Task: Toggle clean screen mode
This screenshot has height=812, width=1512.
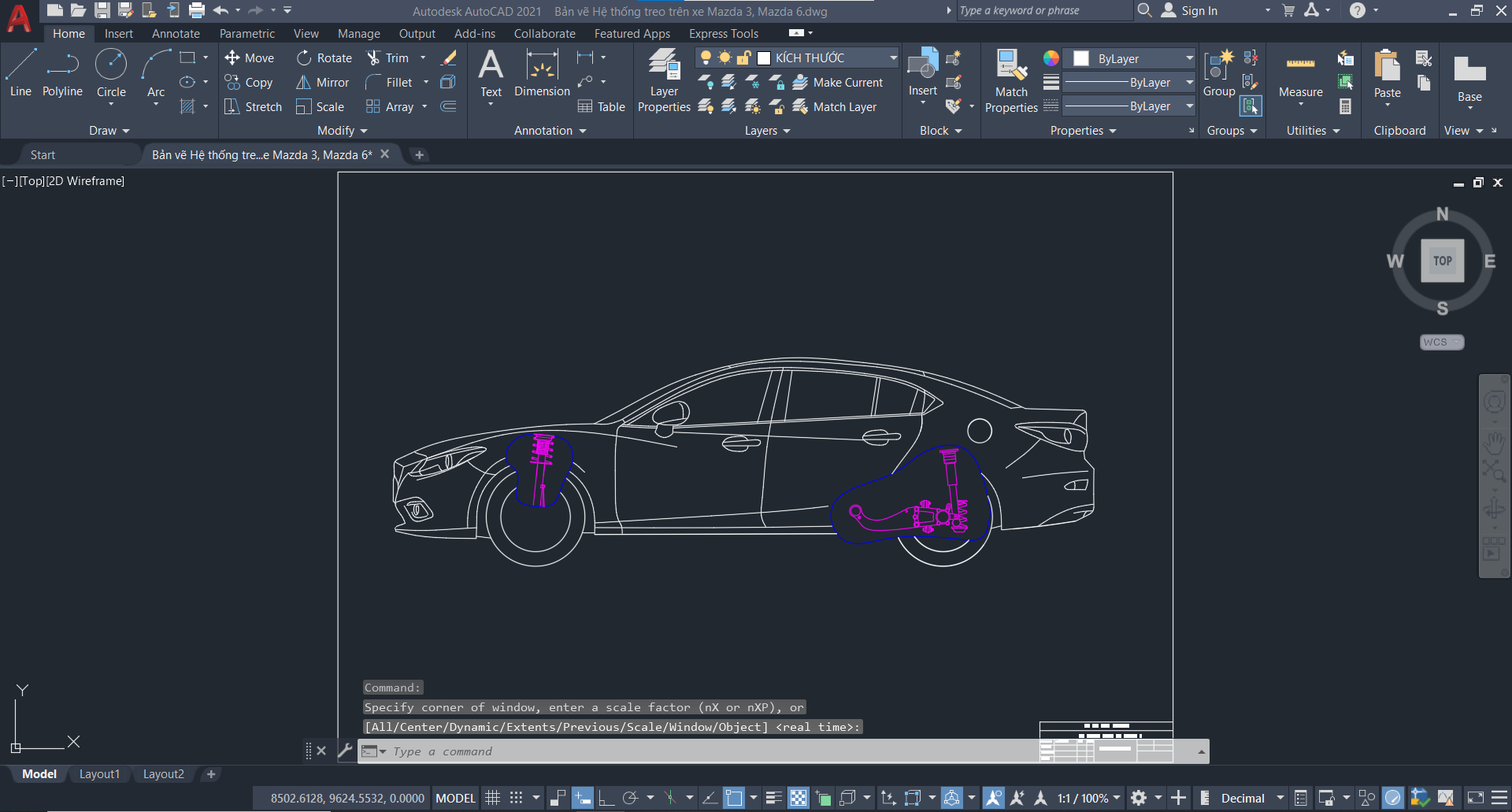Action: coord(1476,798)
